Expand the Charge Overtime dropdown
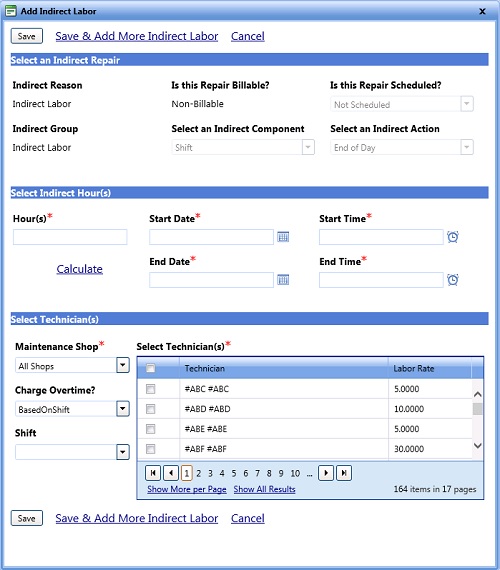Screen dimensions: 500x570 click(123, 409)
